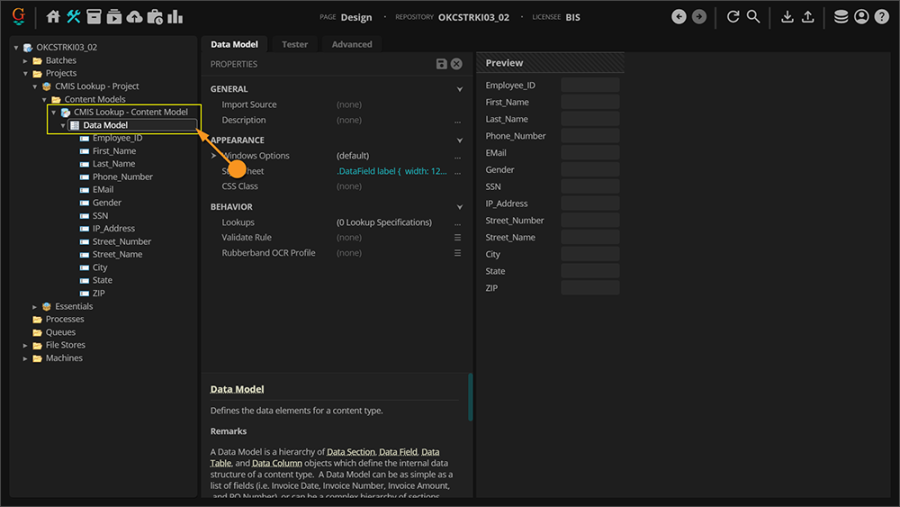Follow the Data Section link in remarks
This screenshot has width=900, height=507.
click(350, 452)
